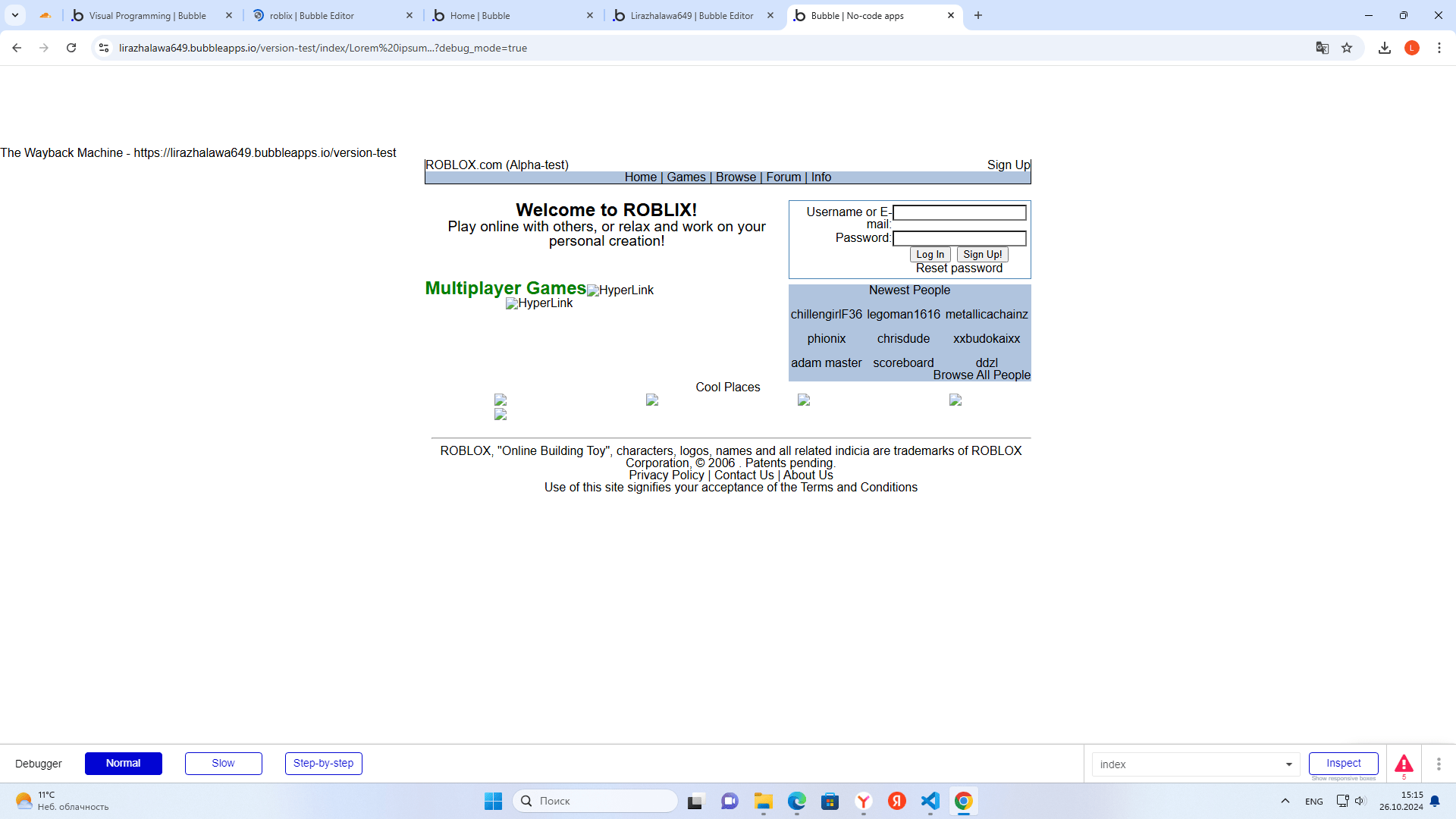Open the debugger three-dot options menu

pos(1439,764)
